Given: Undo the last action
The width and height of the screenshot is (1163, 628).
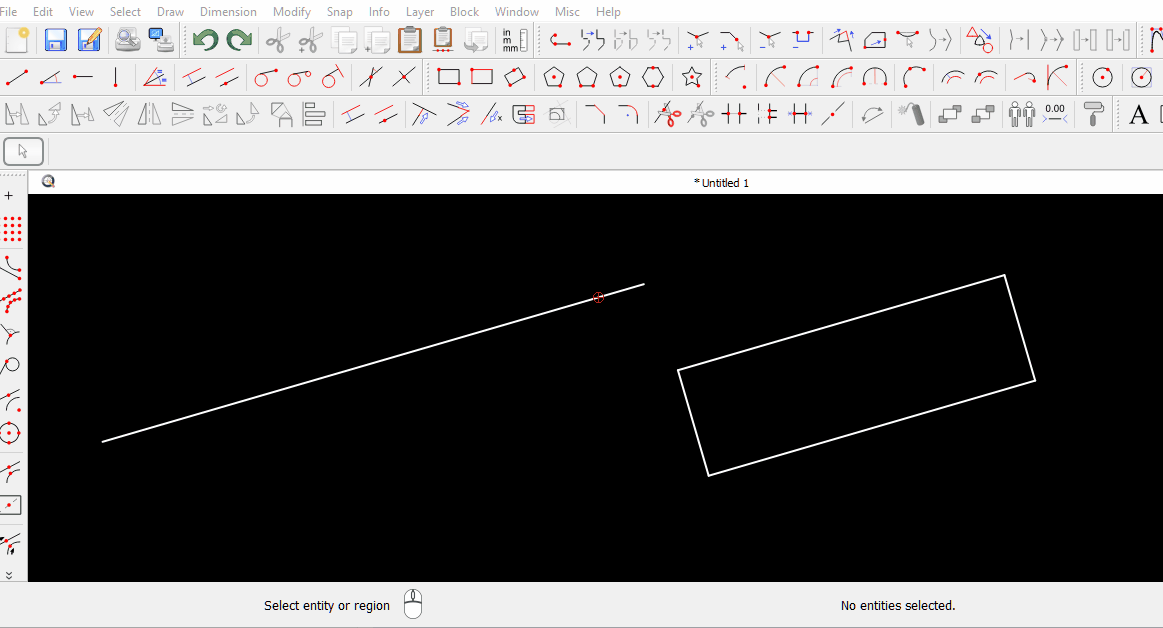Looking at the screenshot, I should (205, 40).
